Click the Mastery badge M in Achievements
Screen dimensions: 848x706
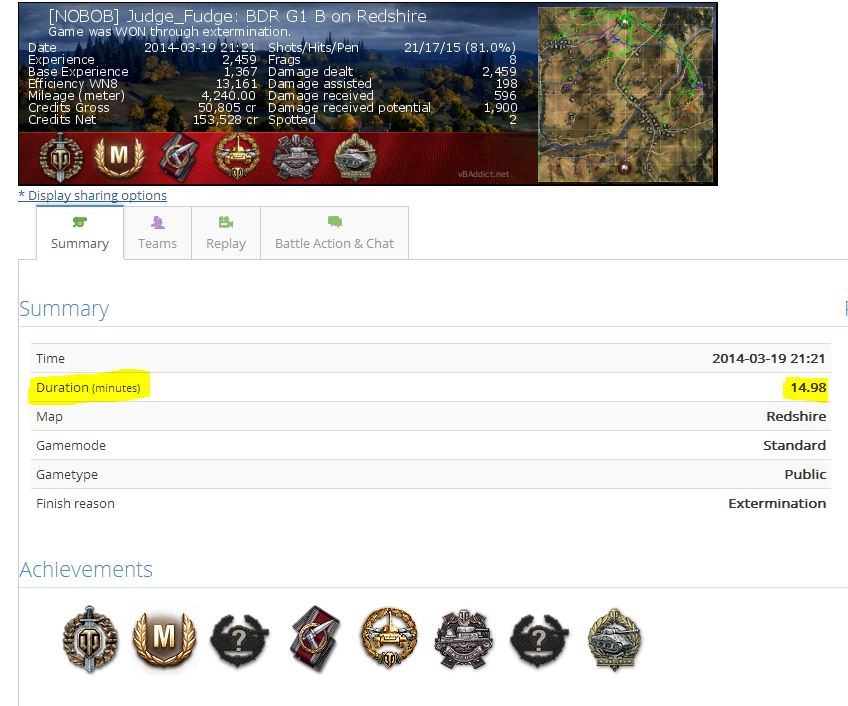pos(164,639)
